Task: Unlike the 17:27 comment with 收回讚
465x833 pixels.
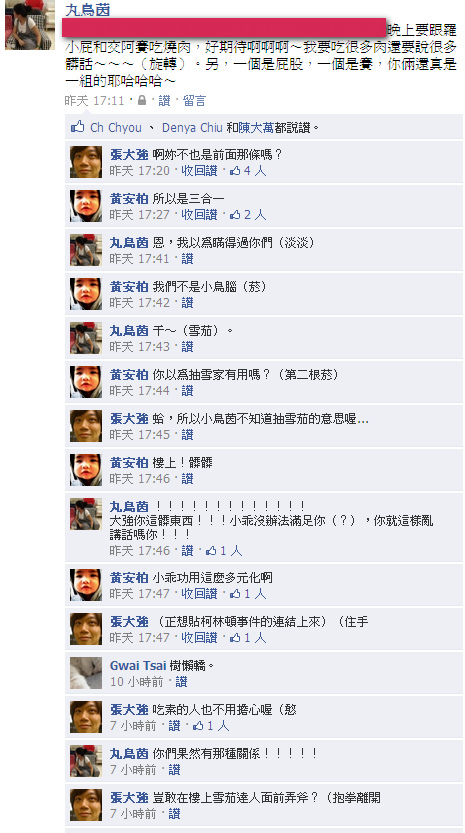Action: point(200,215)
